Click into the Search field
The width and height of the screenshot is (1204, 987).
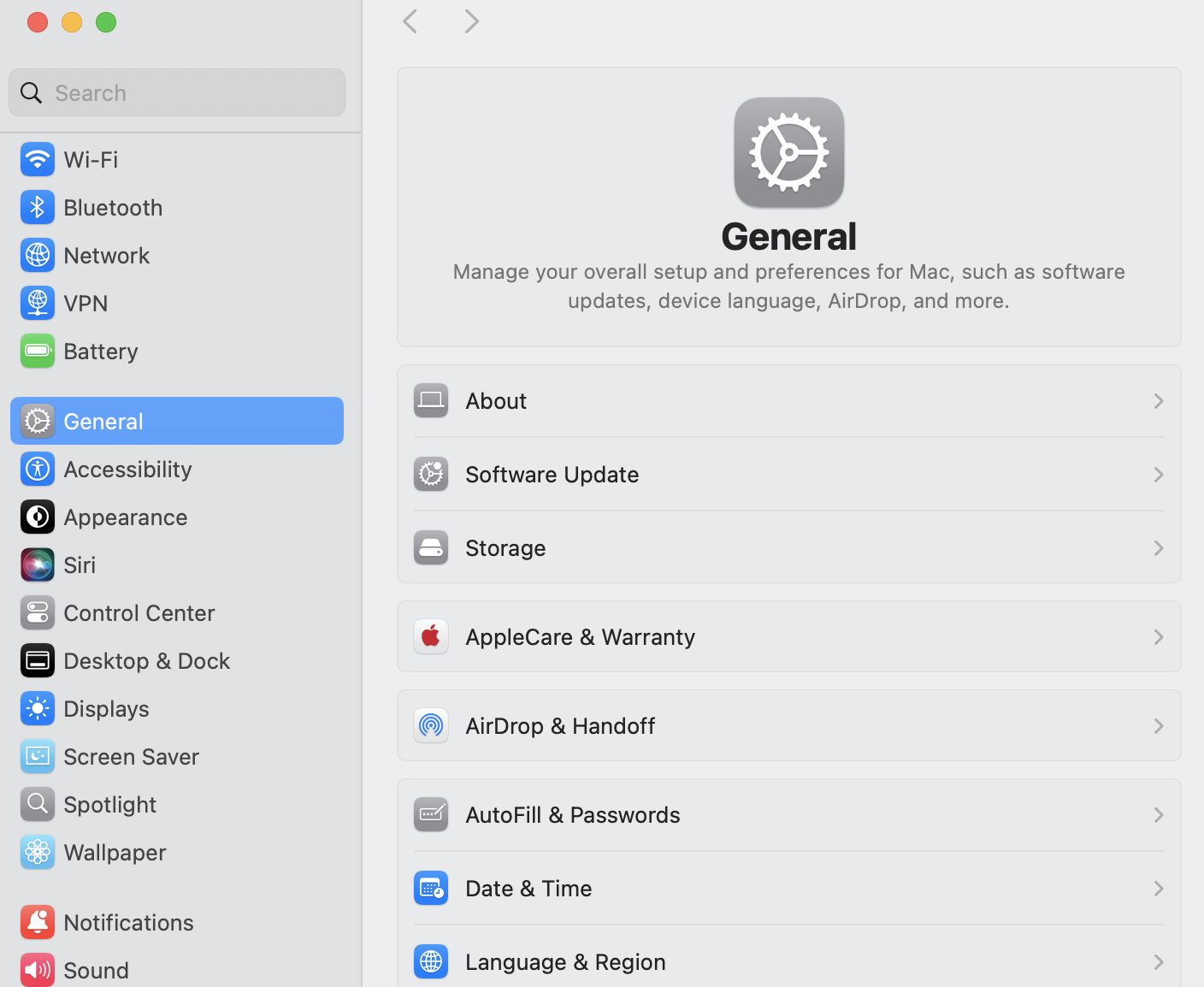click(177, 92)
